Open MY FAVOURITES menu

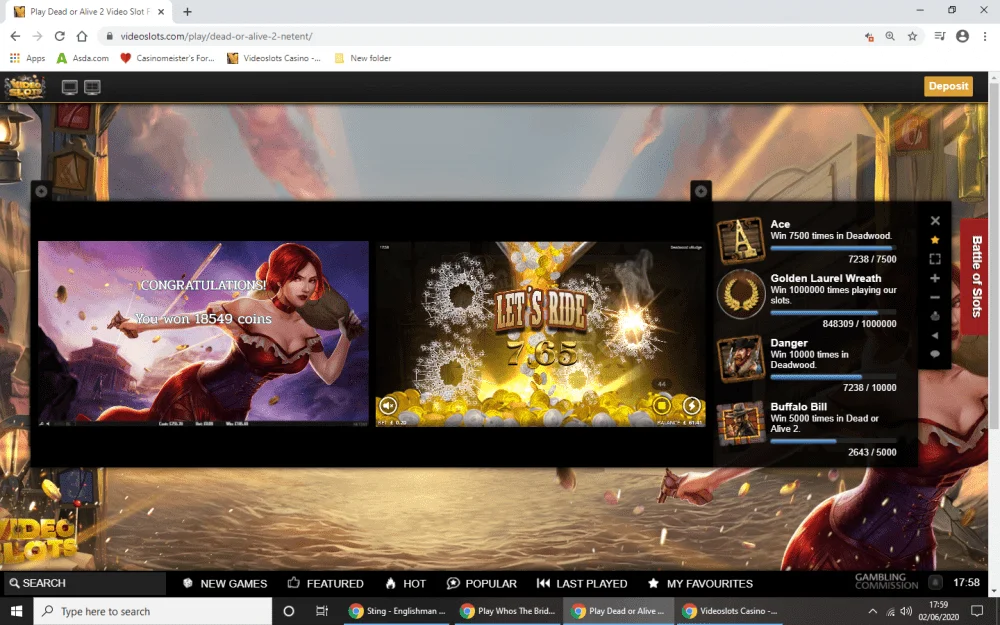pos(700,584)
